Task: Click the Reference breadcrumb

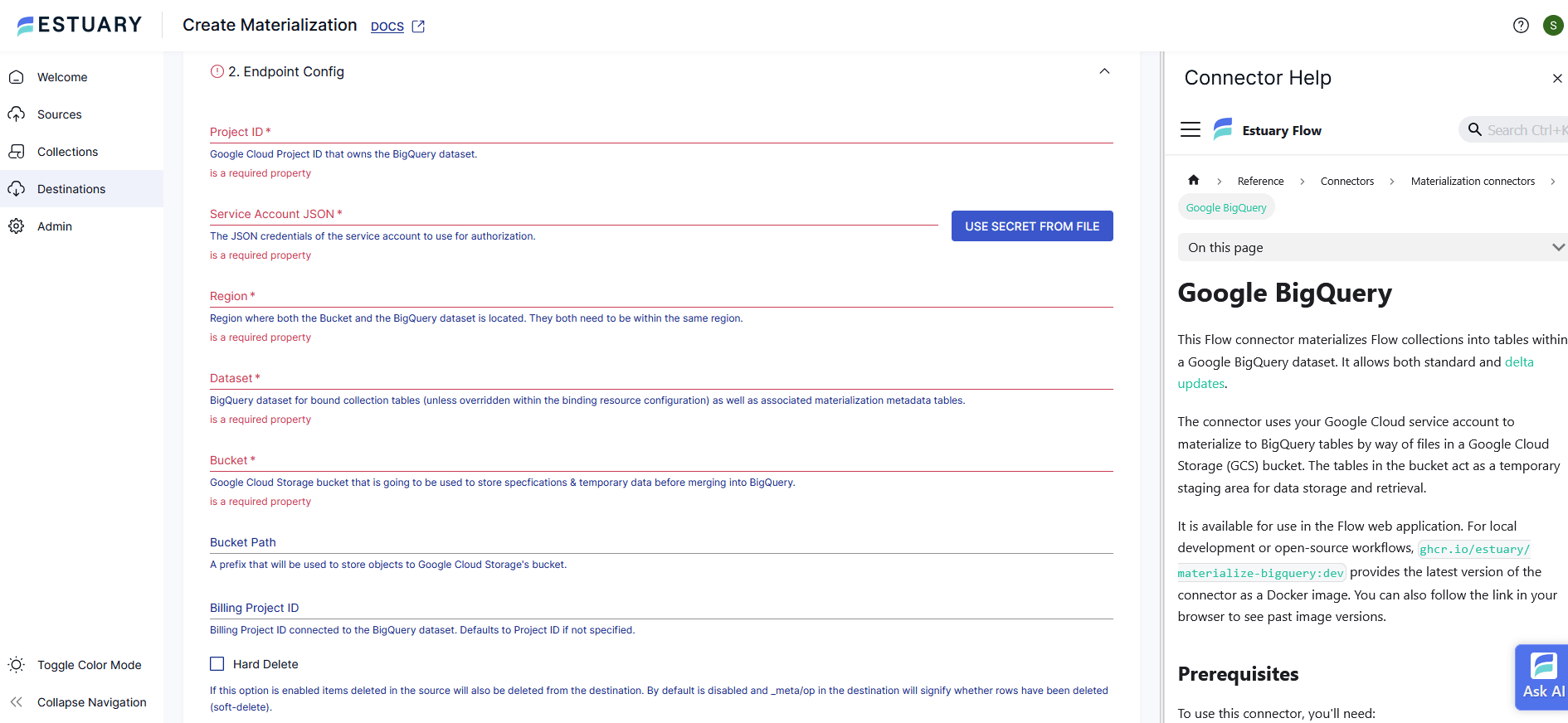Action: (1260, 181)
